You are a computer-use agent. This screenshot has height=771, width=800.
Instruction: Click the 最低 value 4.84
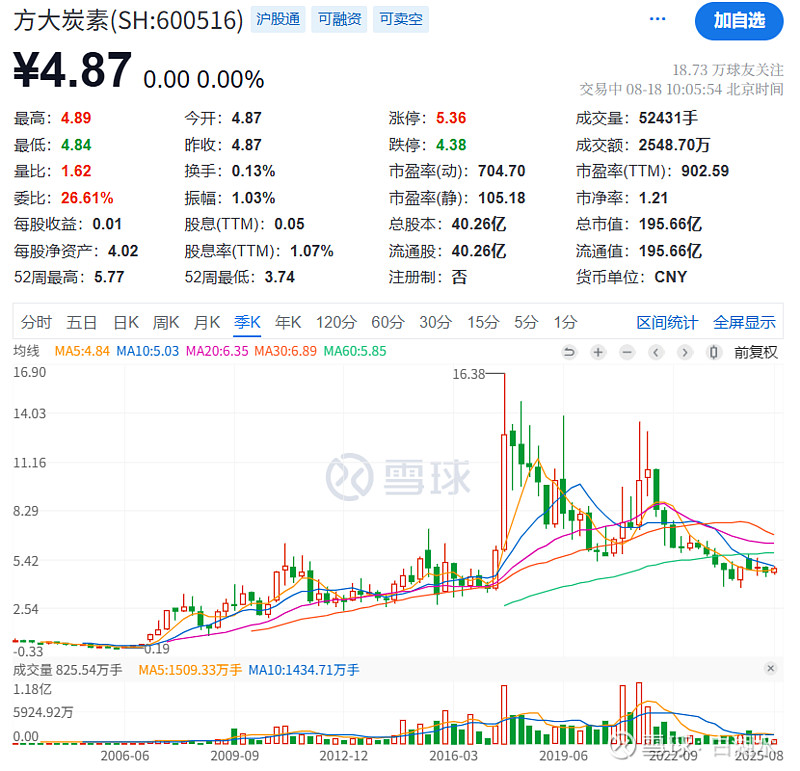click(x=76, y=145)
